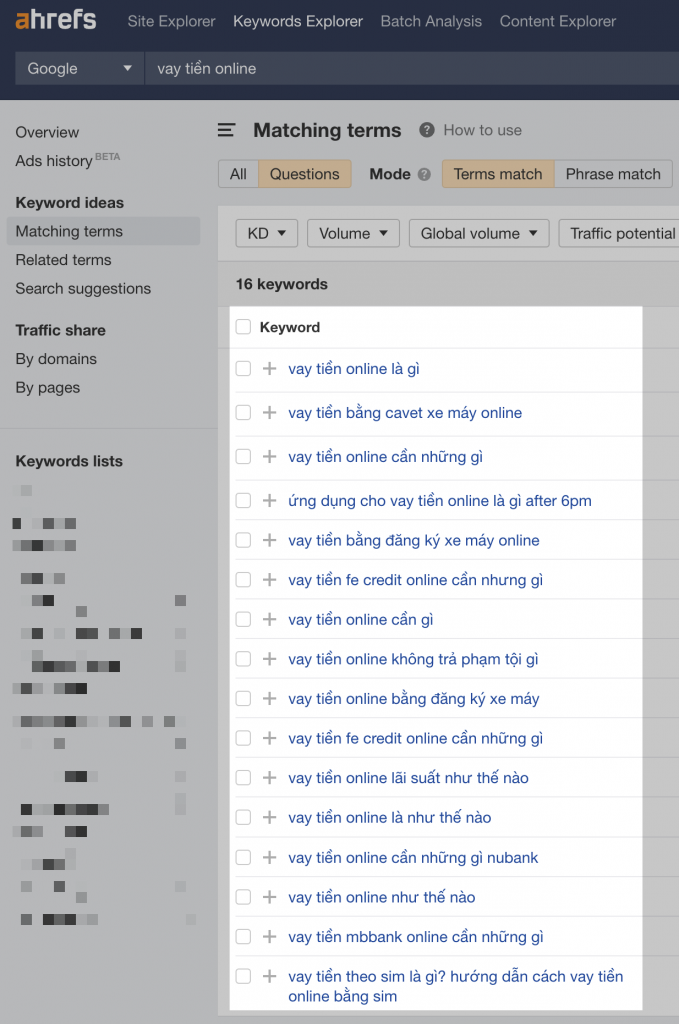Open Keywords Explorer in top navigation
Image resolution: width=679 pixels, height=1024 pixels.
[298, 21]
